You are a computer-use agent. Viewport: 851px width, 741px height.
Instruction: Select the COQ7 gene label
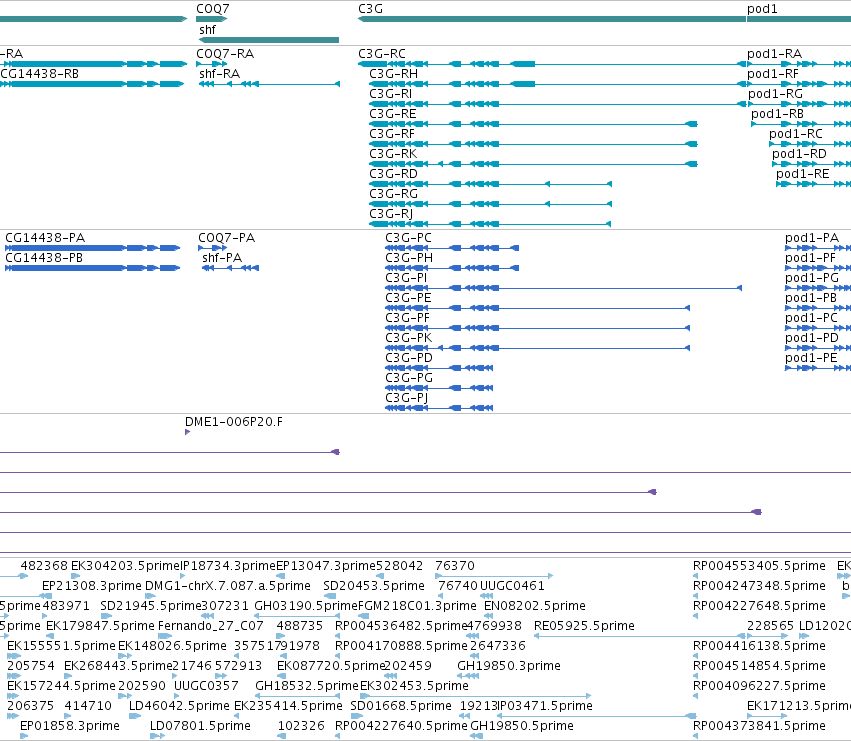tap(213, 9)
